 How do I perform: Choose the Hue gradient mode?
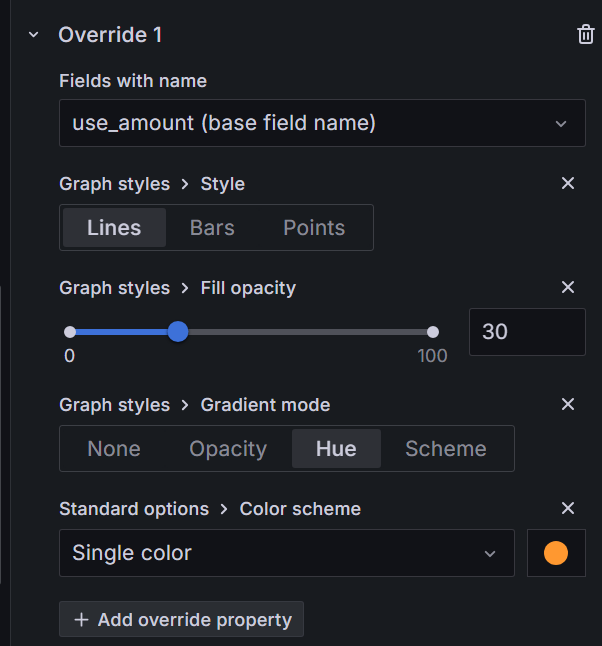(336, 449)
